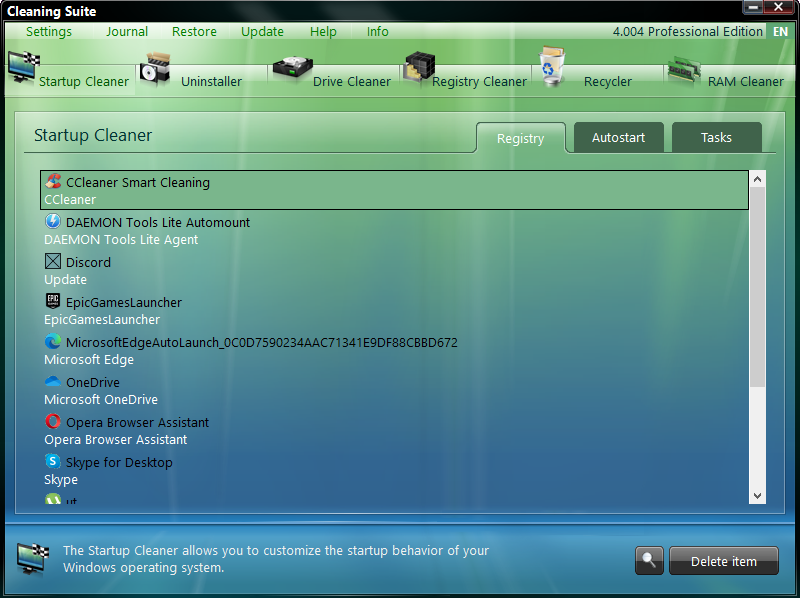The width and height of the screenshot is (800, 598).
Task: Open the Help menu
Action: click(x=323, y=32)
